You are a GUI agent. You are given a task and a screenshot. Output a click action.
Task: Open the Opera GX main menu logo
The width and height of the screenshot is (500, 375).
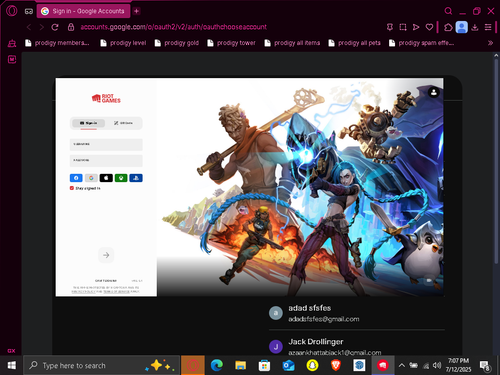pyautogui.click(x=12, y=11)
